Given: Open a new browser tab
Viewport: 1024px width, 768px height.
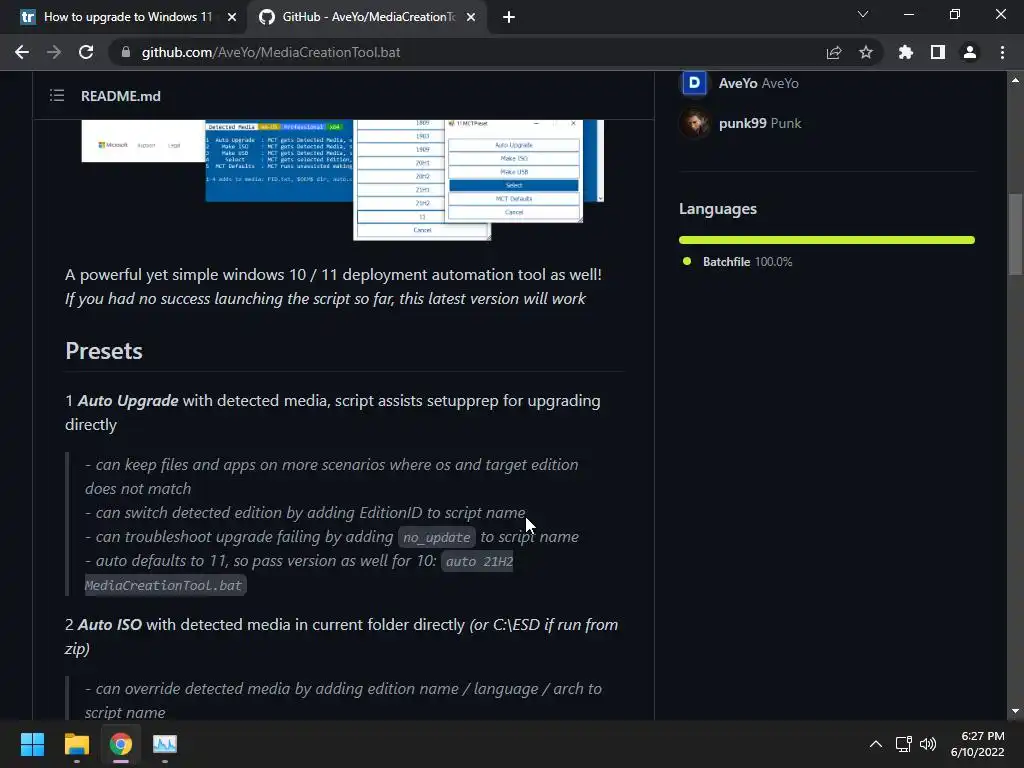Looking at the screenshot, I should coord(509,17).
